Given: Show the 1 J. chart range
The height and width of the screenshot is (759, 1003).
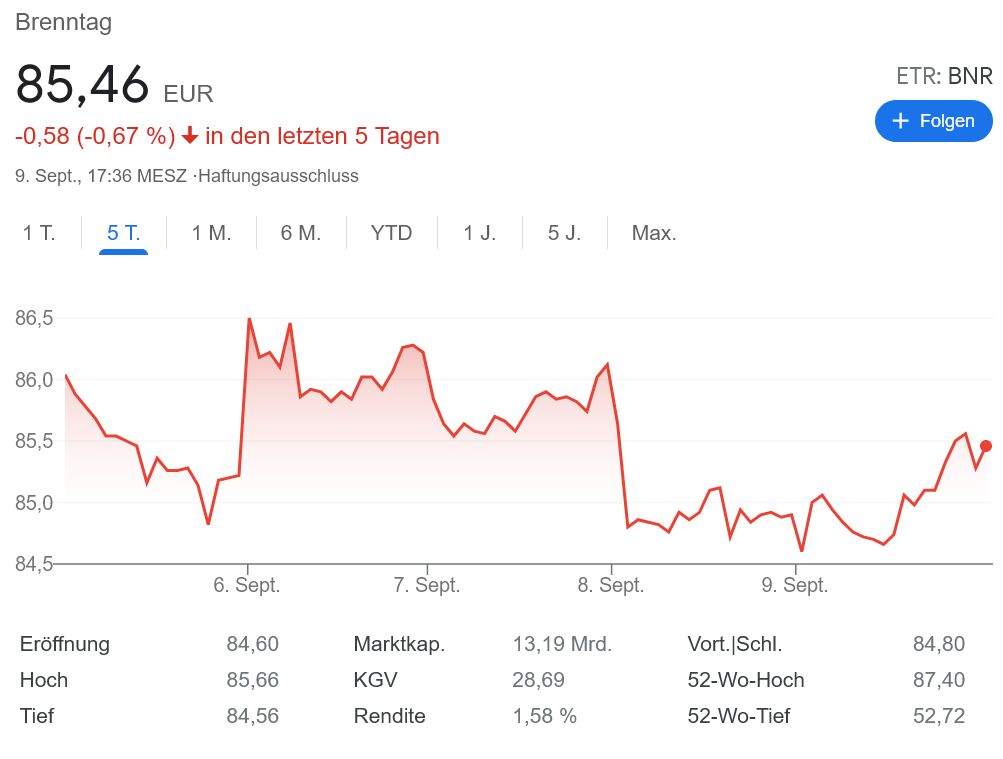Looking at the screenshot, I should tap(479, 233).
